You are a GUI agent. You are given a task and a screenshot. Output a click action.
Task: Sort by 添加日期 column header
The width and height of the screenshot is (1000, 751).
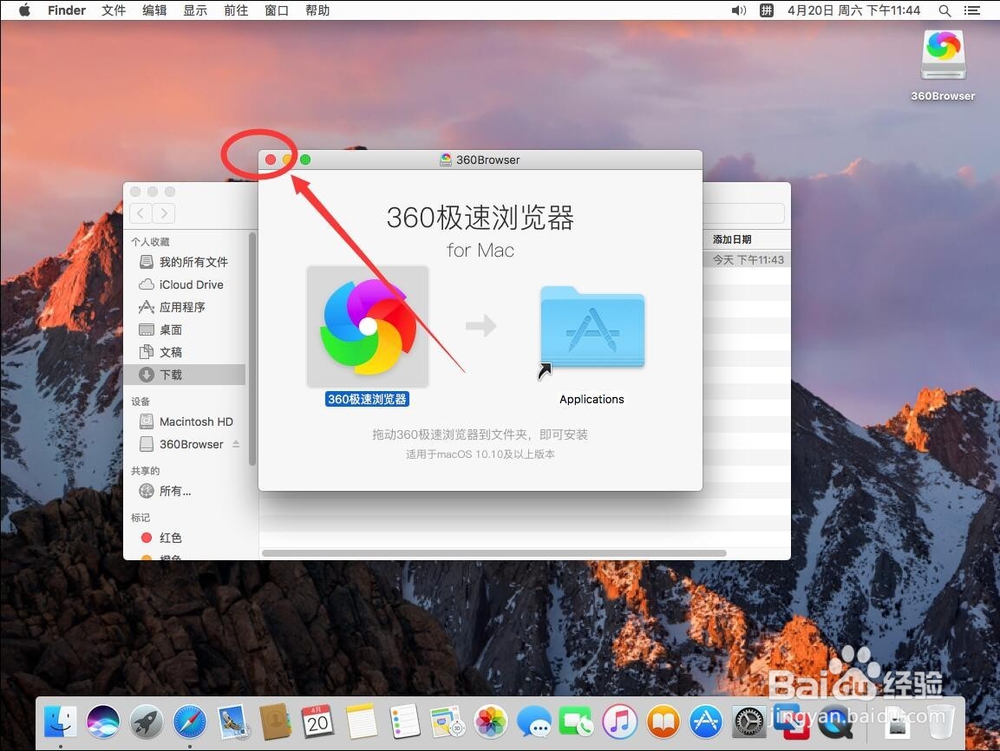click(732, 239)
